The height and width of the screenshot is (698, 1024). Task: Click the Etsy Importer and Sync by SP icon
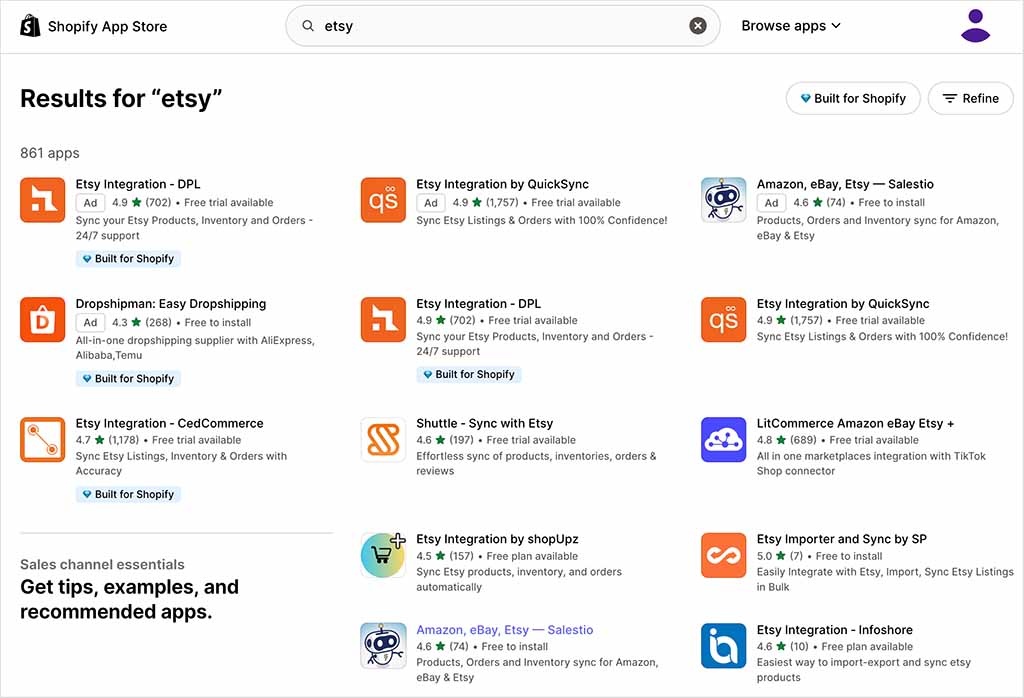[x=723, y=555]
